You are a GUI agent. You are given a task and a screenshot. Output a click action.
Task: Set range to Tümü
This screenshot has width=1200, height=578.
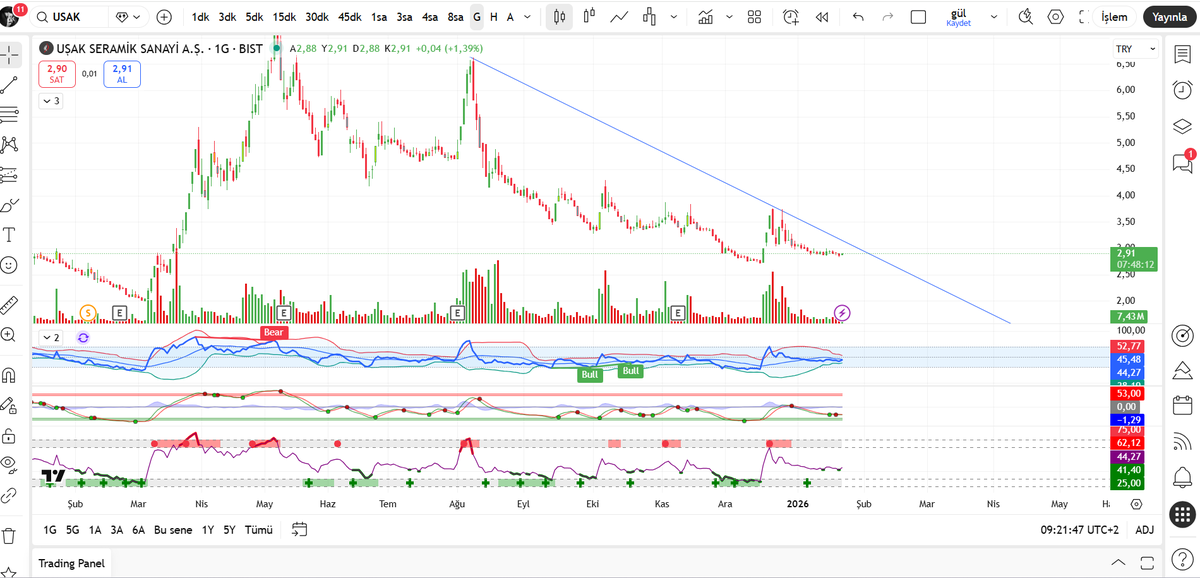click(x=259, y=530)
